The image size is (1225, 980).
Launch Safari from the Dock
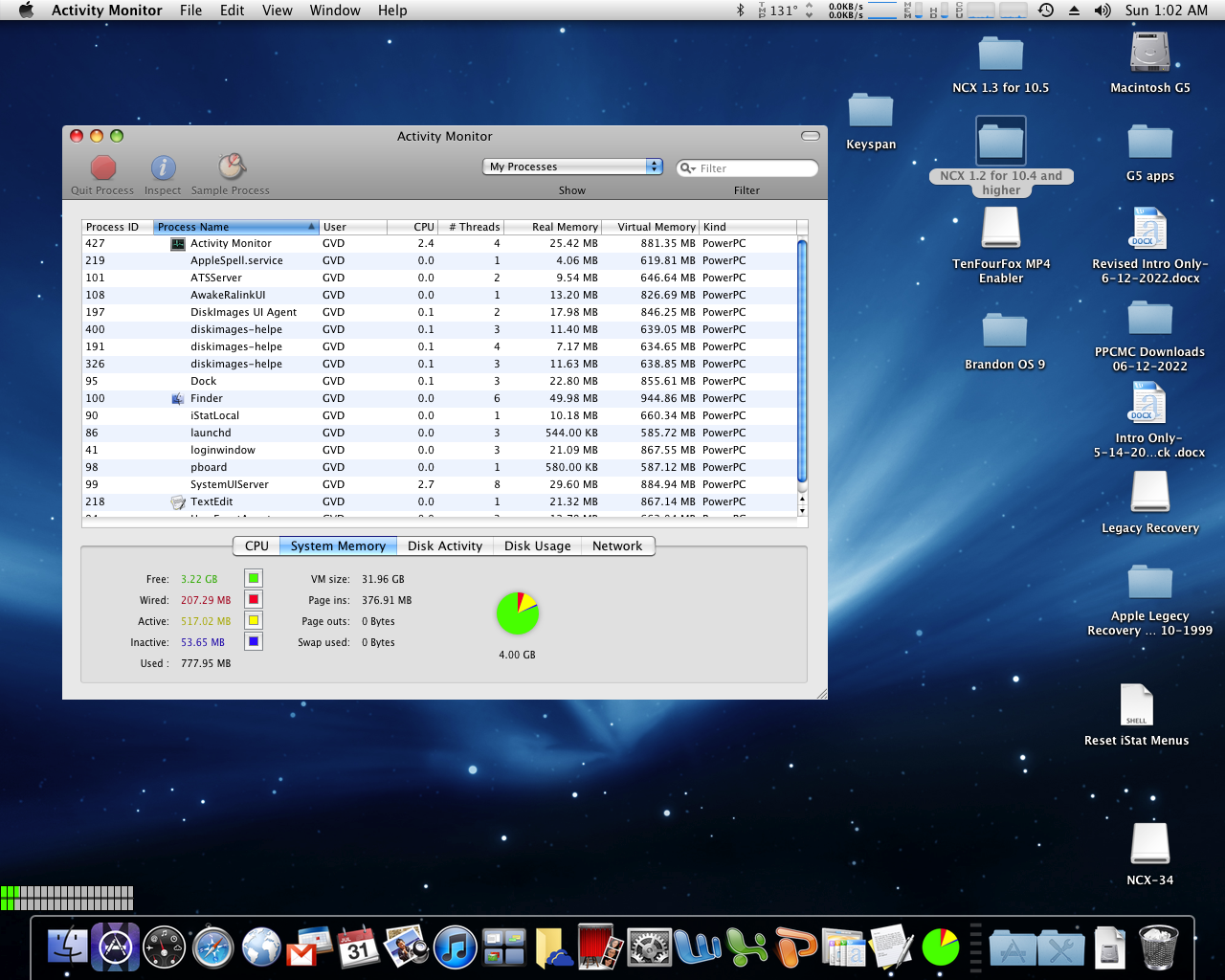click(212, 947)
